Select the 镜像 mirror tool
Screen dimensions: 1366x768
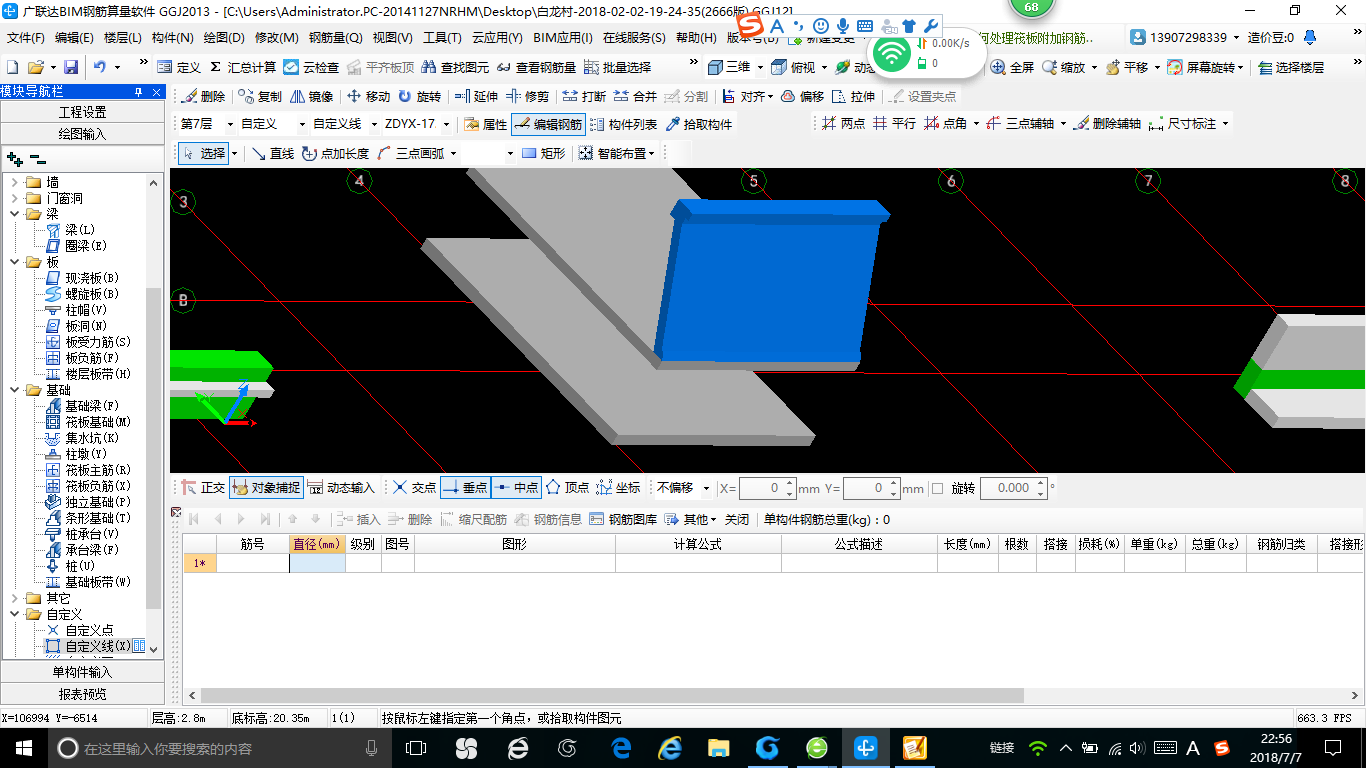(x=311, y=97)
